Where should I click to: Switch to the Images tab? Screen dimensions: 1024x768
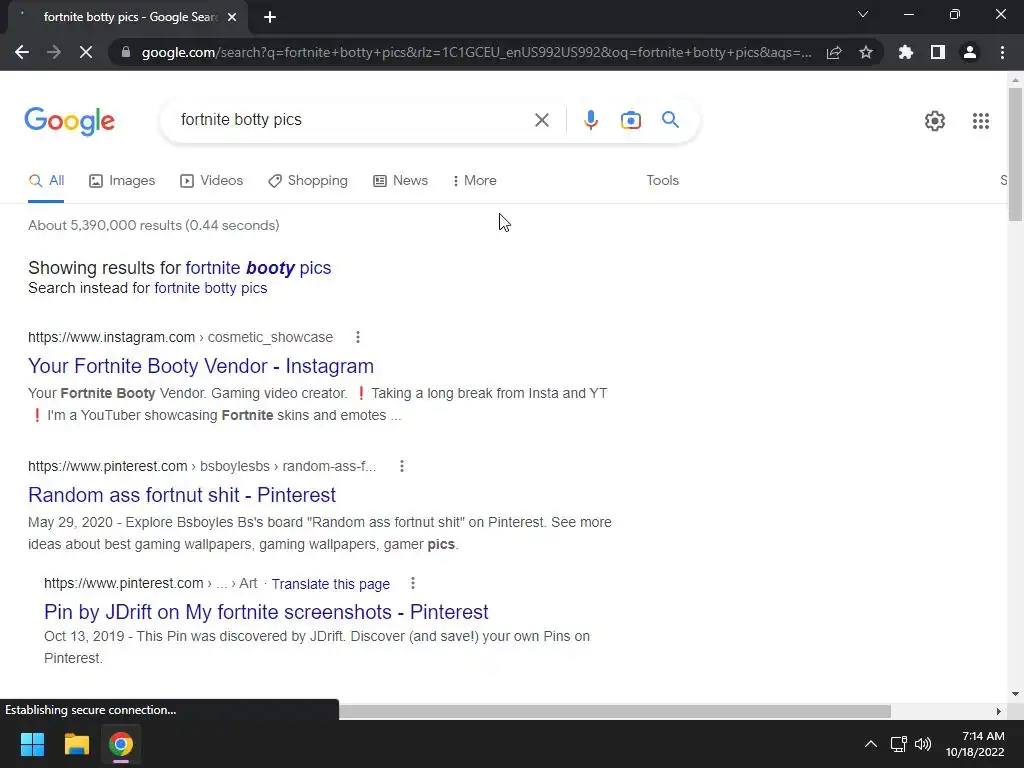point(122,181)
